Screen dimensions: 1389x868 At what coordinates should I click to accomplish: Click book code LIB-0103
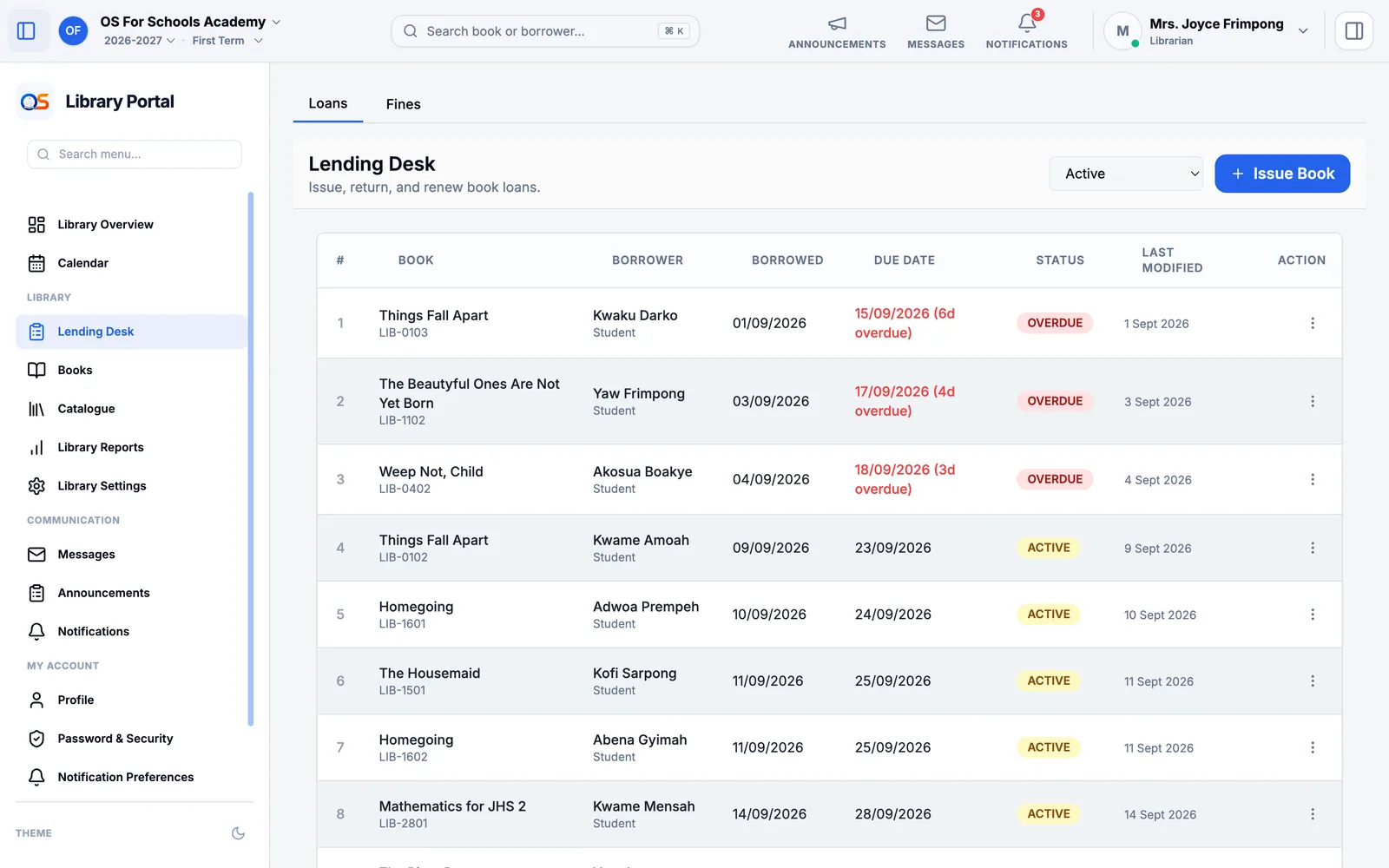tap(403, 332)
